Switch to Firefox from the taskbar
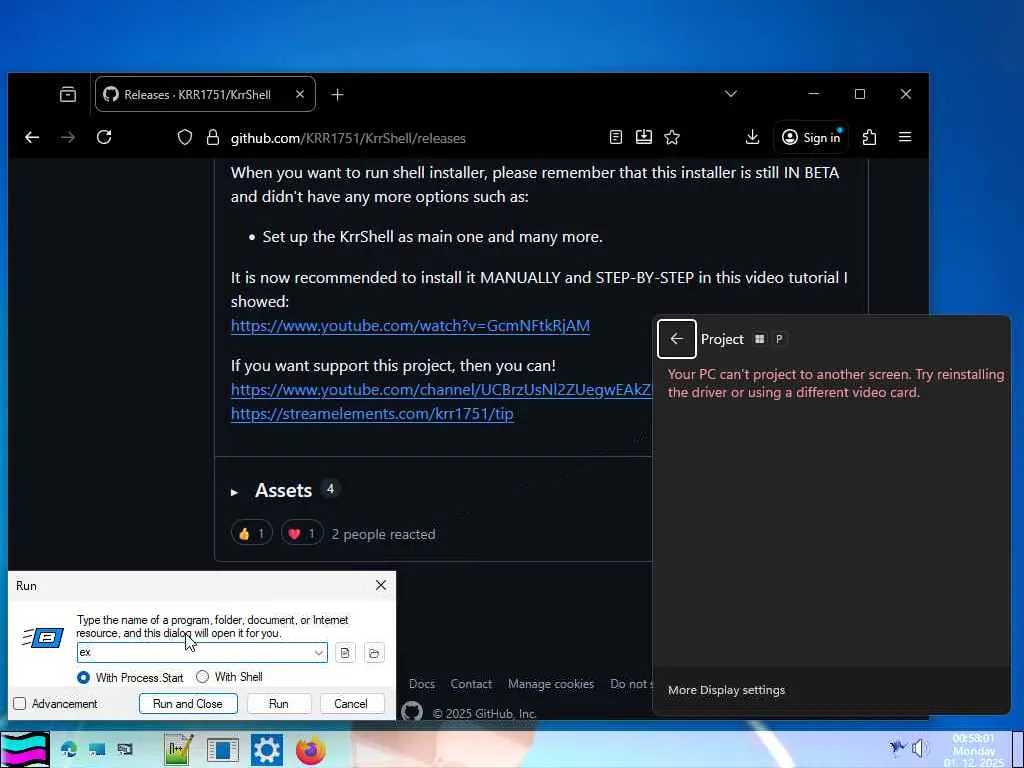The image size is (1024, 768). [x=311, y=749]
